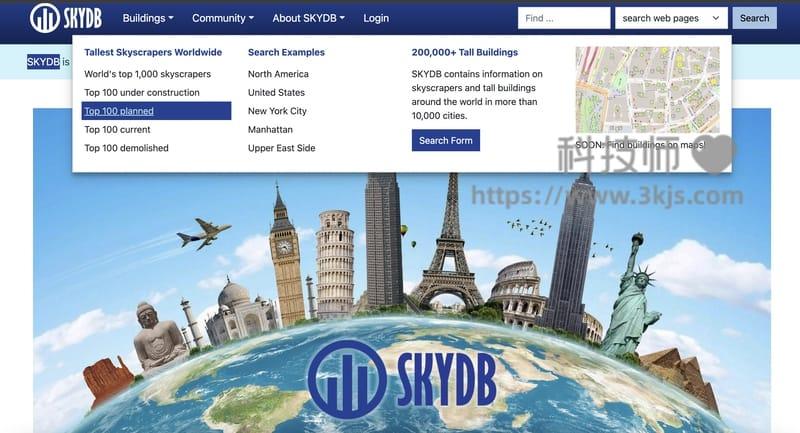Click highlighted SKYDB text in intro banner
The image size is (800, 433).
click(x=43, y=62)
